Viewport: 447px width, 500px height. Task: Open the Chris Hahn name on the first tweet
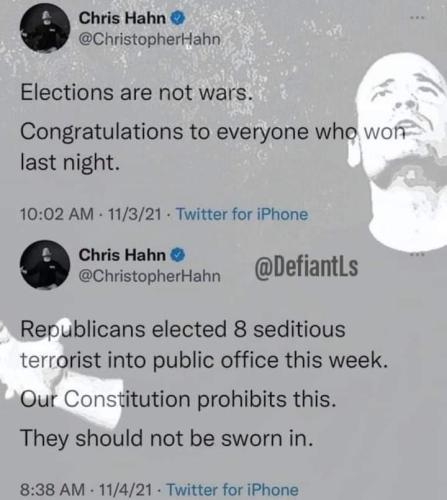tap(122, 18)
